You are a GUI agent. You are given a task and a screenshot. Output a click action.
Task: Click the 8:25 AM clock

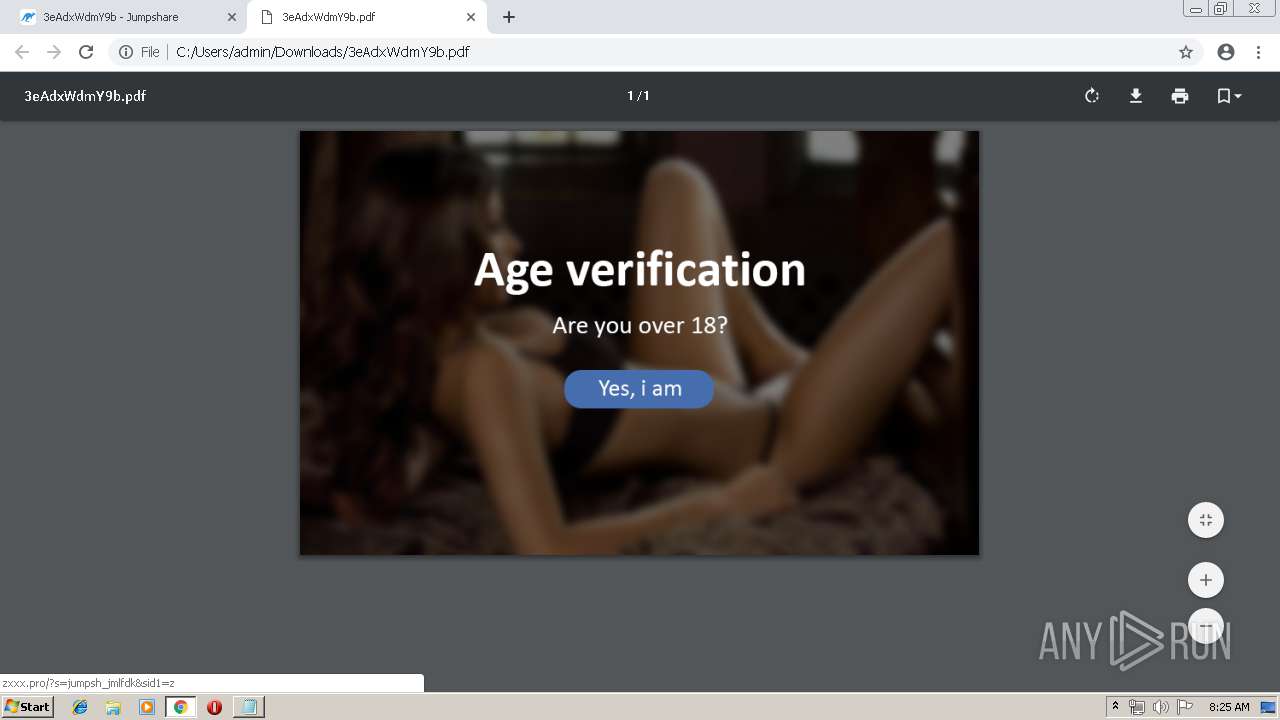[1229, 707]
